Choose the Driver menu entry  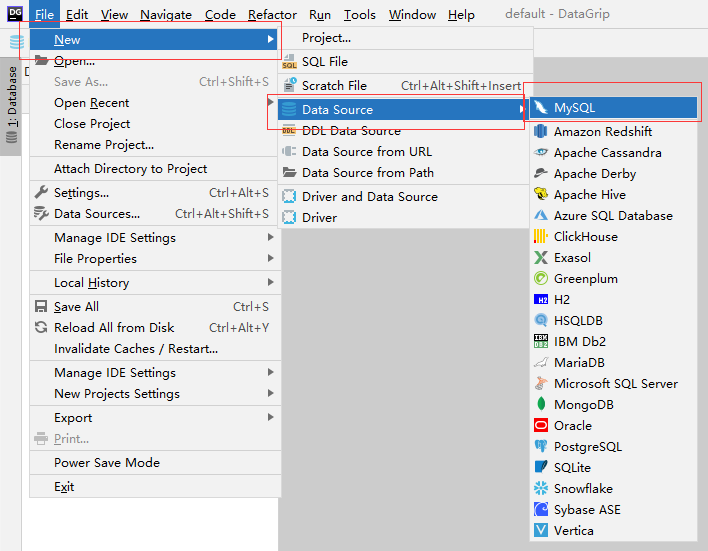coord(403,217)
